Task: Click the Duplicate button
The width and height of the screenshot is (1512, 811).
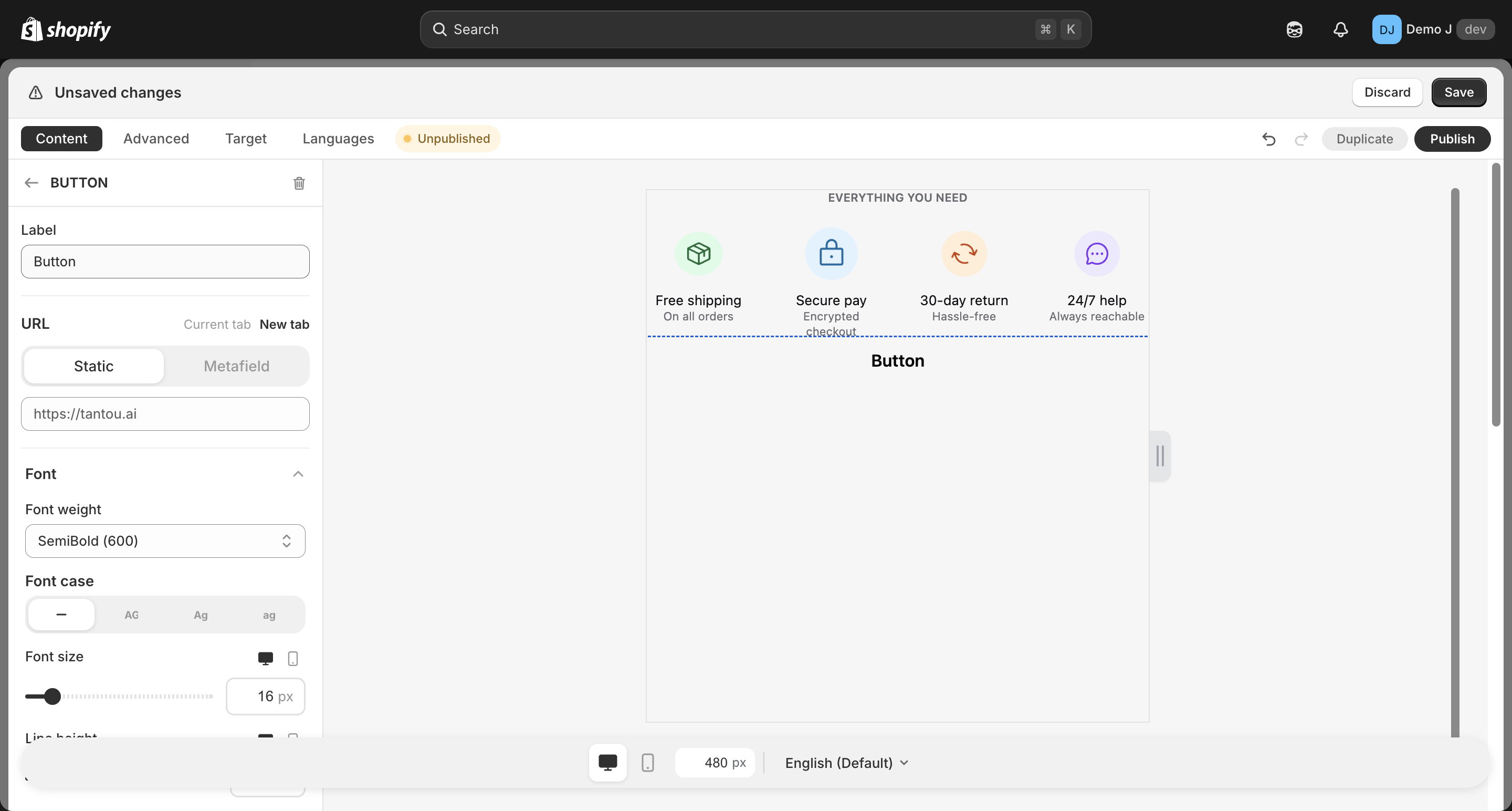Action: click(x=1364, y=139)
